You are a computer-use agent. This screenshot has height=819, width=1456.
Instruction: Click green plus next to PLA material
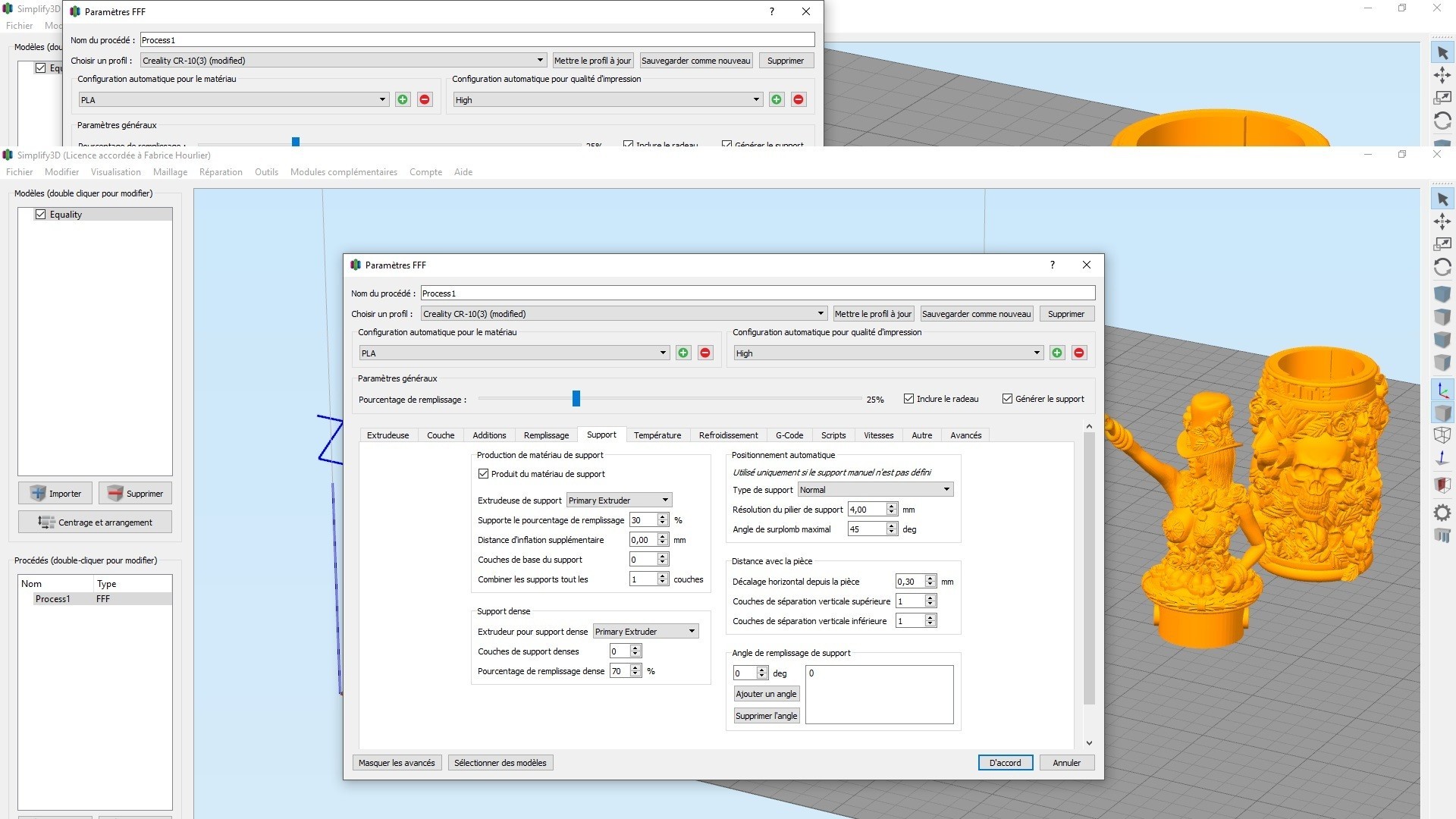683,353
